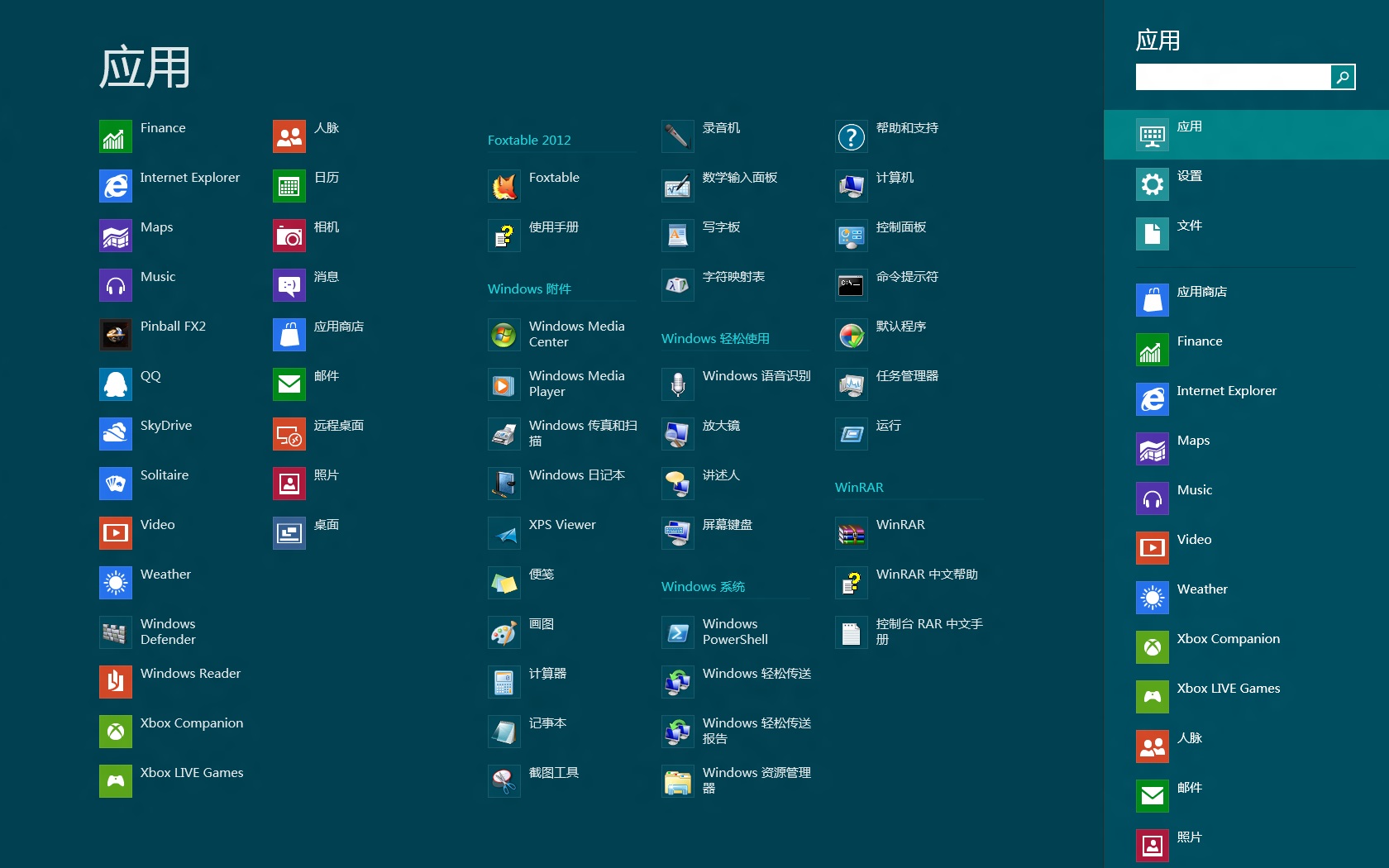Open the 运行 Run dialog entry
This screenshot has width=1389, height=868.
click(x=869, y=434)
